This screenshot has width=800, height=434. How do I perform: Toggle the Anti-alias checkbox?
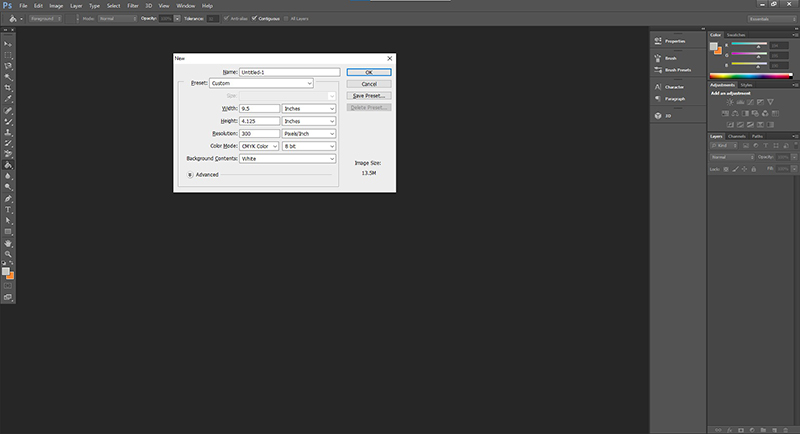227,18
